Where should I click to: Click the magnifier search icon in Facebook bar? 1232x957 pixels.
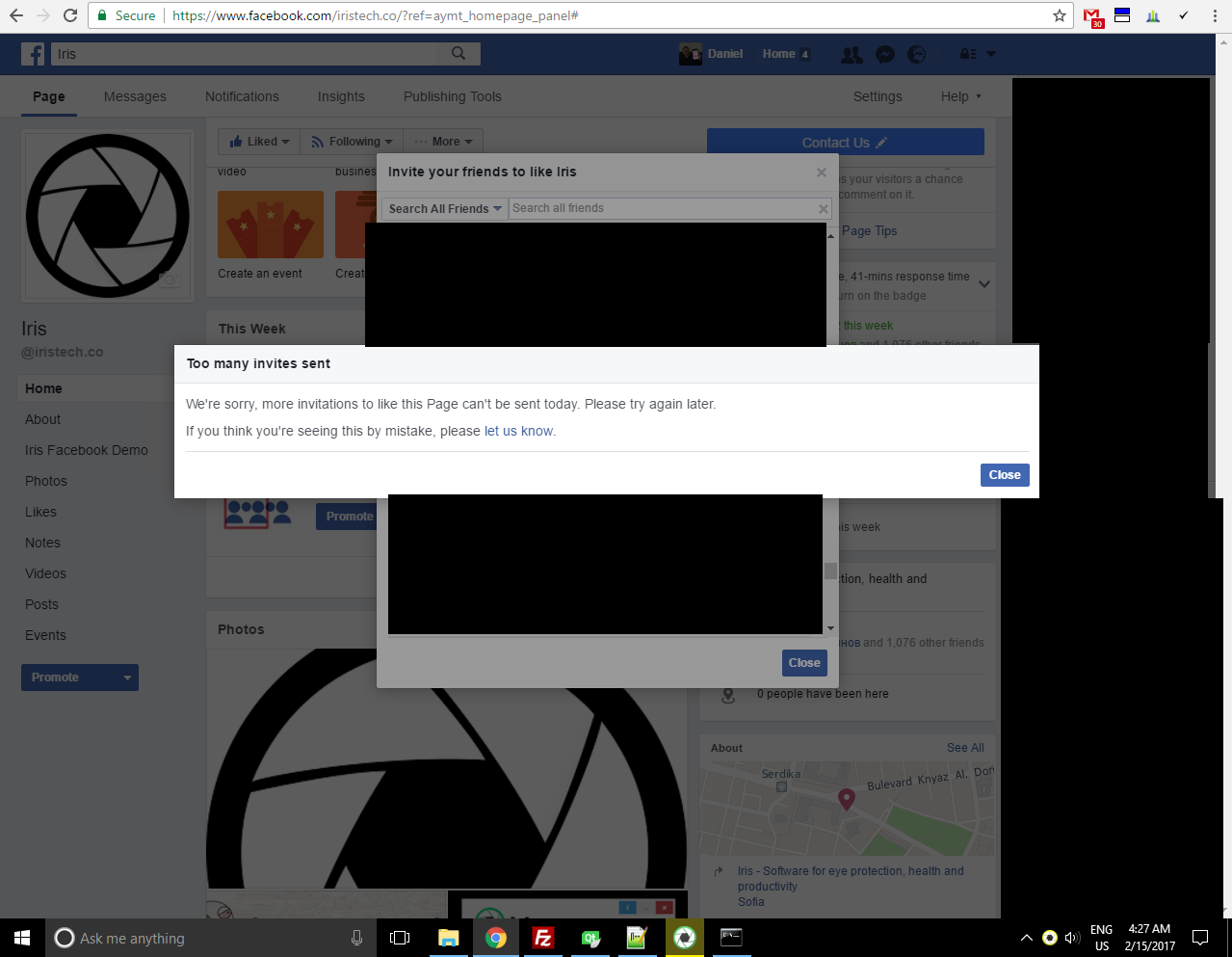pos(459,54)
